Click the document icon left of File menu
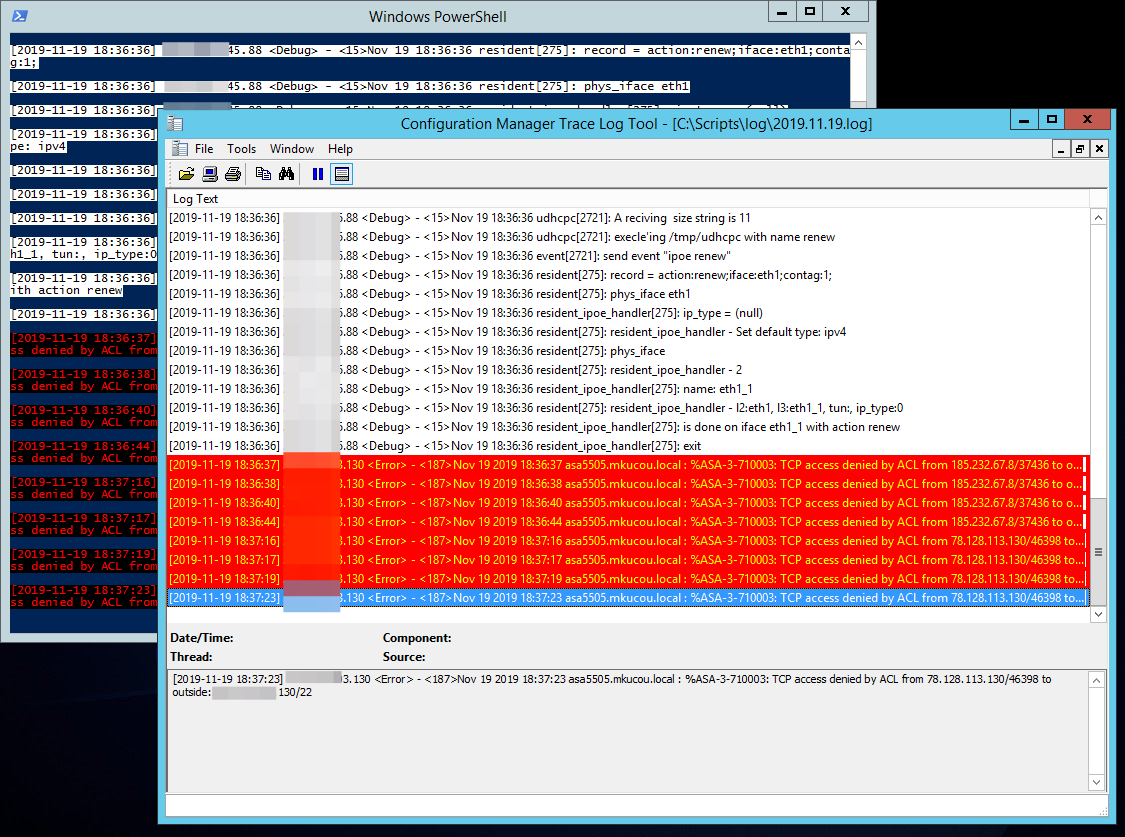Viewport: 1125px width, 837px height. pyautogui.click(x=180, y=149)
